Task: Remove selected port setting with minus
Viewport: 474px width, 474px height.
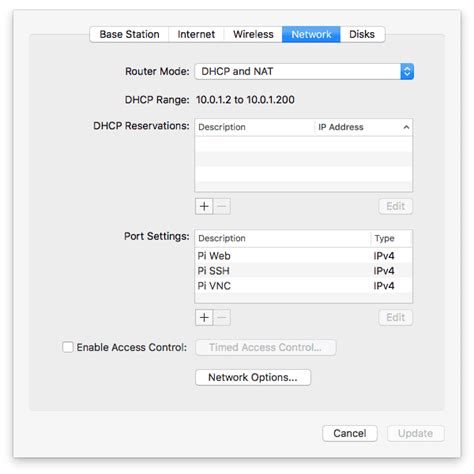Action: 222,317
